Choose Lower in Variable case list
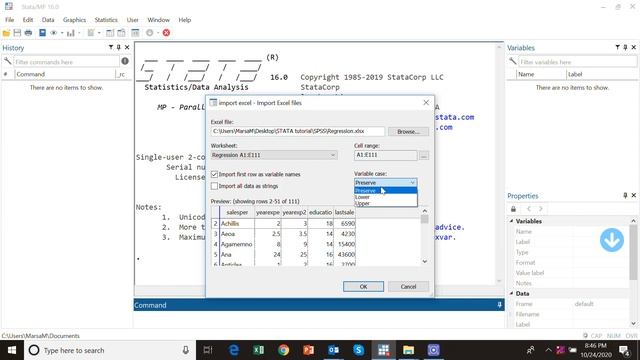 [x=385, y=197]
